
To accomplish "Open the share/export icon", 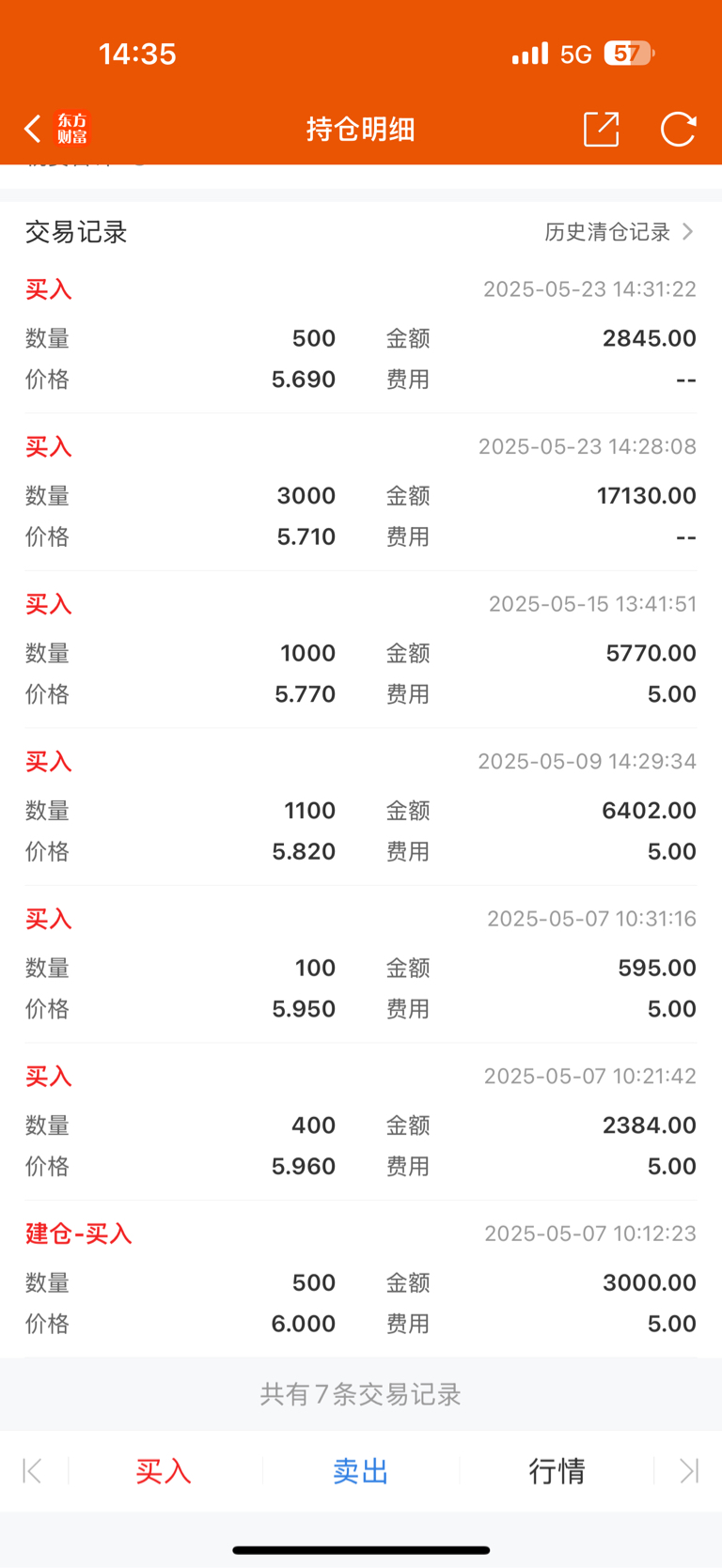I will [602, 129].
